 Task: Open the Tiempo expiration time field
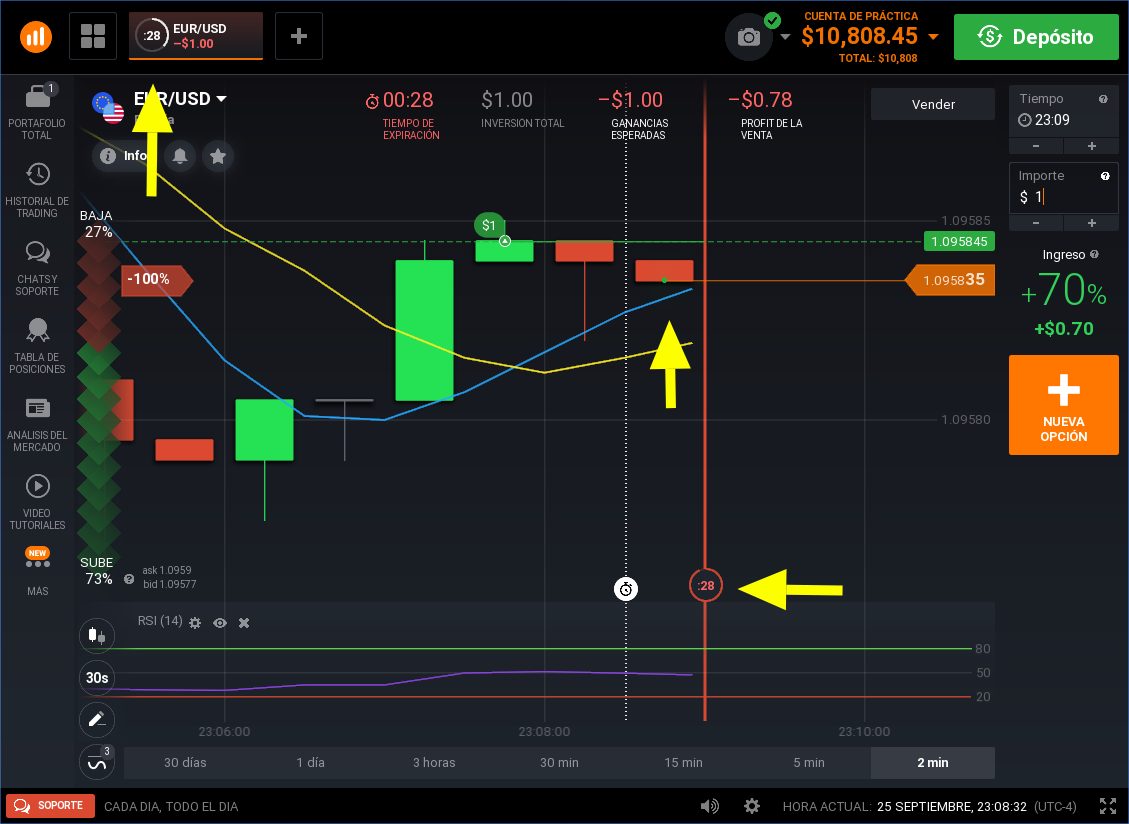click(1063, 111)
